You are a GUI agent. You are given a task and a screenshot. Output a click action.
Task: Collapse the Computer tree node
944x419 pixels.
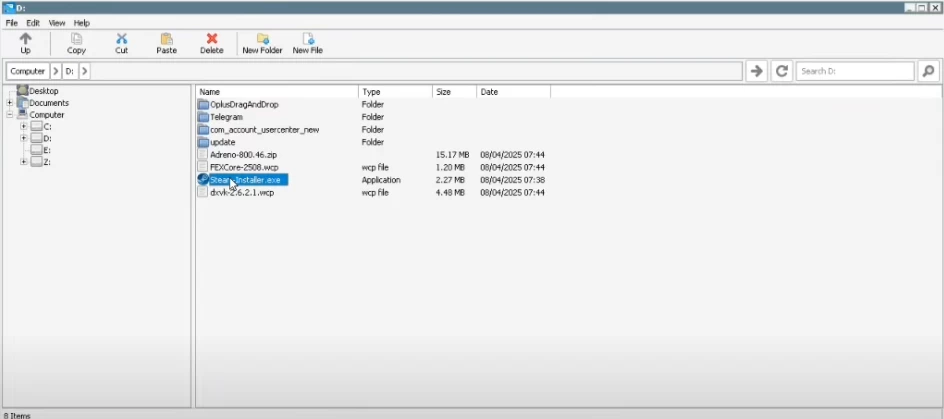pos(10,115)
